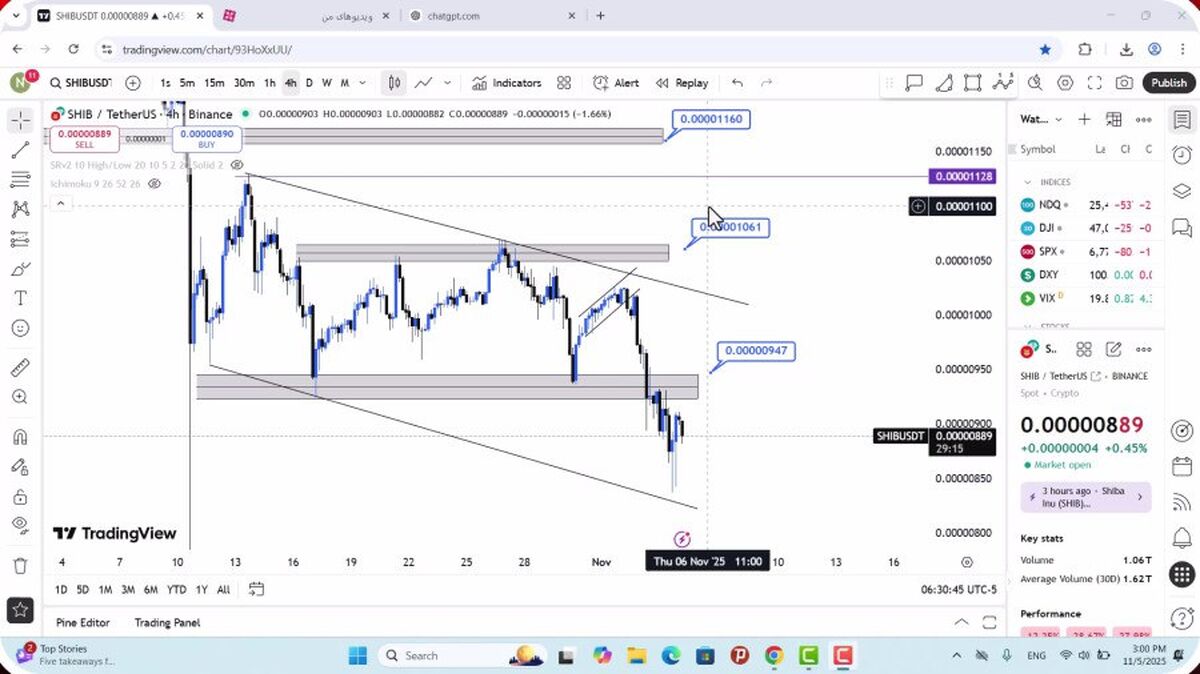Viewport: 1200px width, 674px height.
Task: Take a chart snapshot with camera icon
Action: click(1125, 83)
